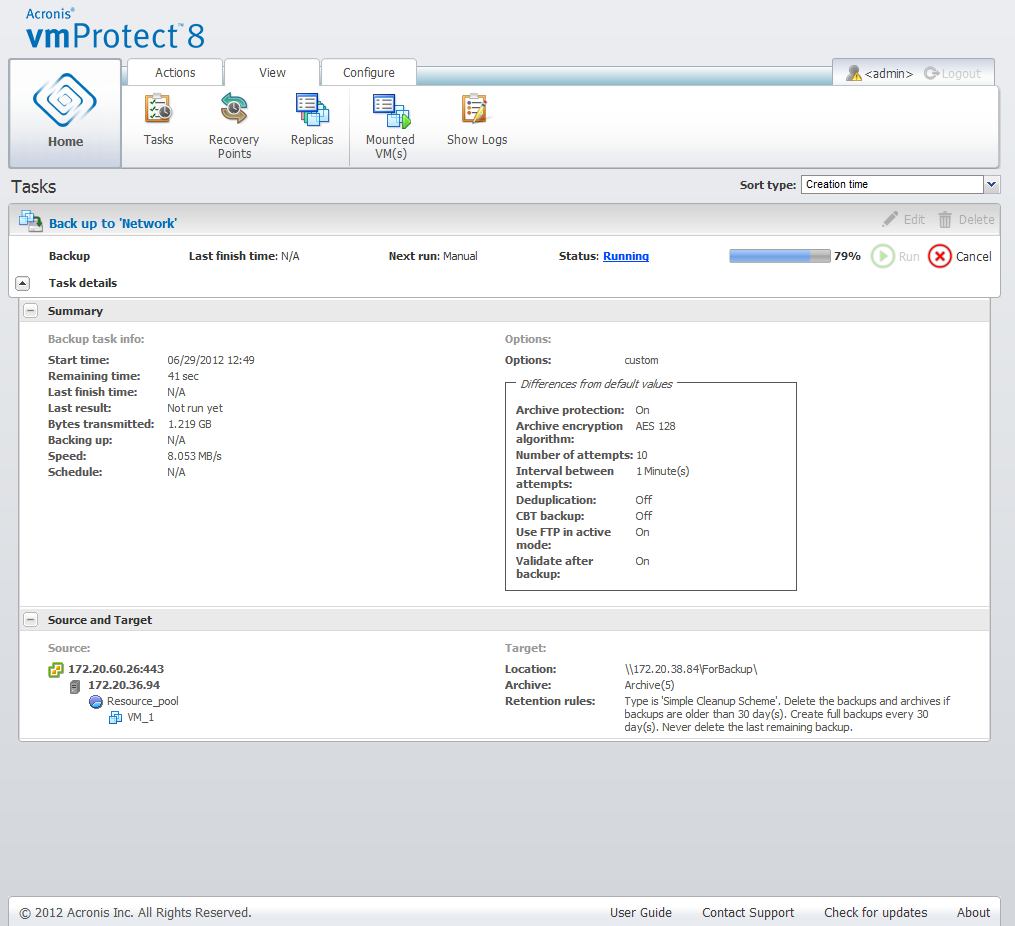Switch to the Actions tab
This screenshot has width=1015, height=926.
(x=175, y=72)
